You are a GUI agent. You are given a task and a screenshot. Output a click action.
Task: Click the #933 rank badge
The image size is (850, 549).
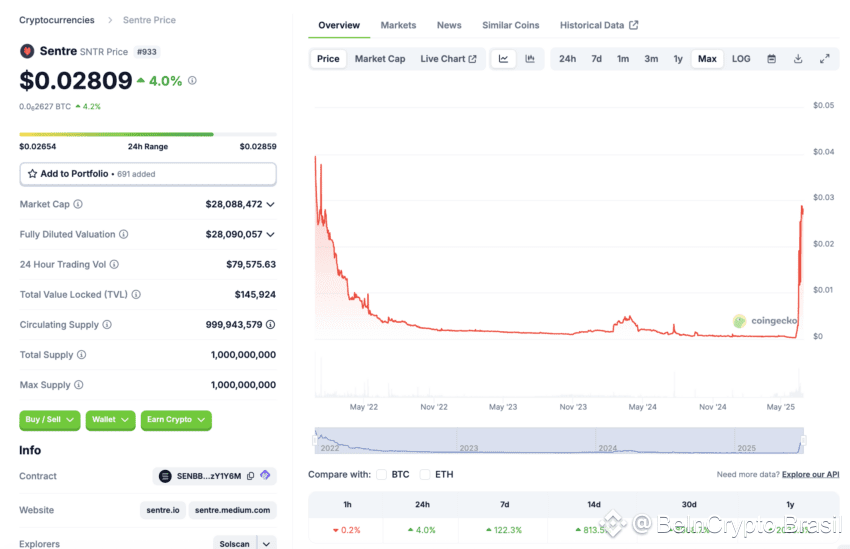(146, 52)
